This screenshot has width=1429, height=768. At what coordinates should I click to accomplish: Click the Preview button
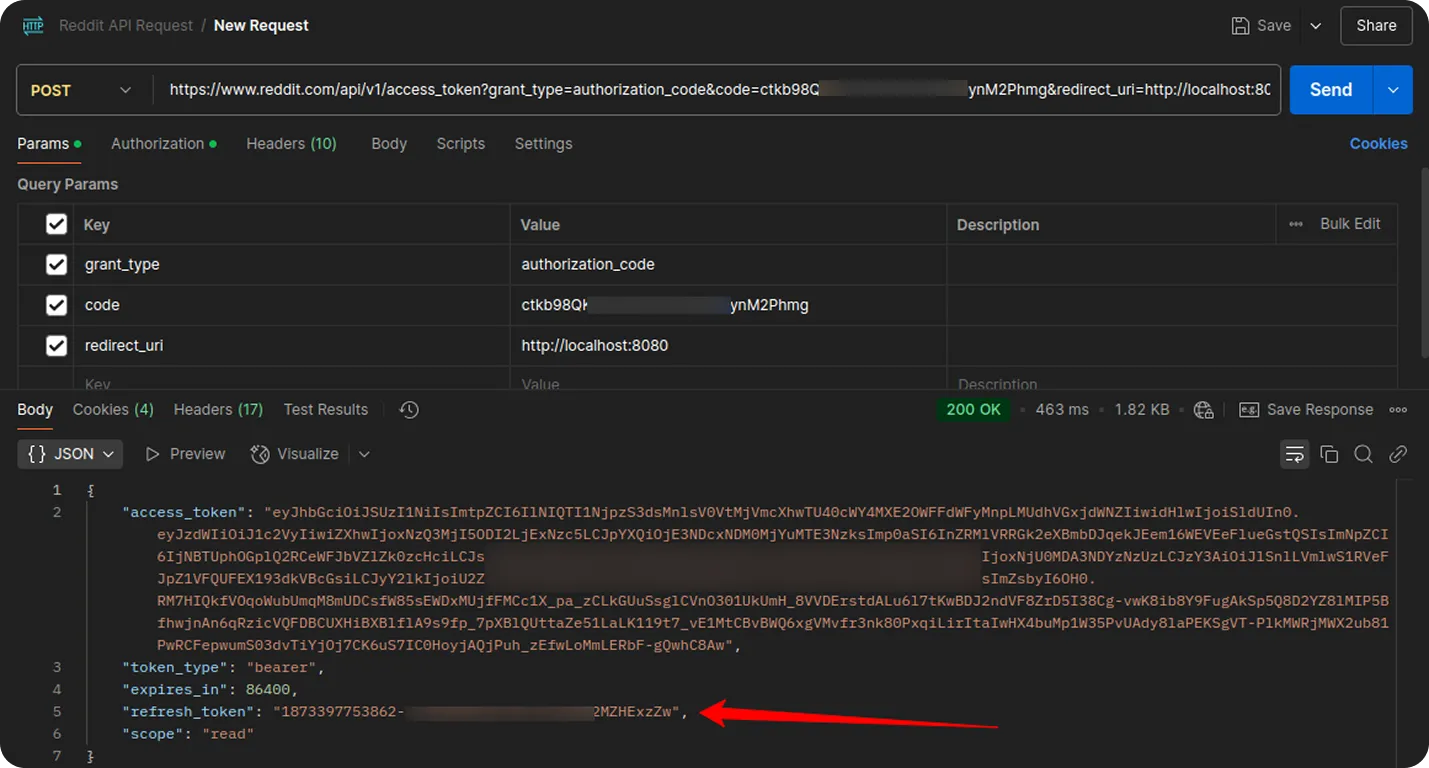[x=185, y=454]
